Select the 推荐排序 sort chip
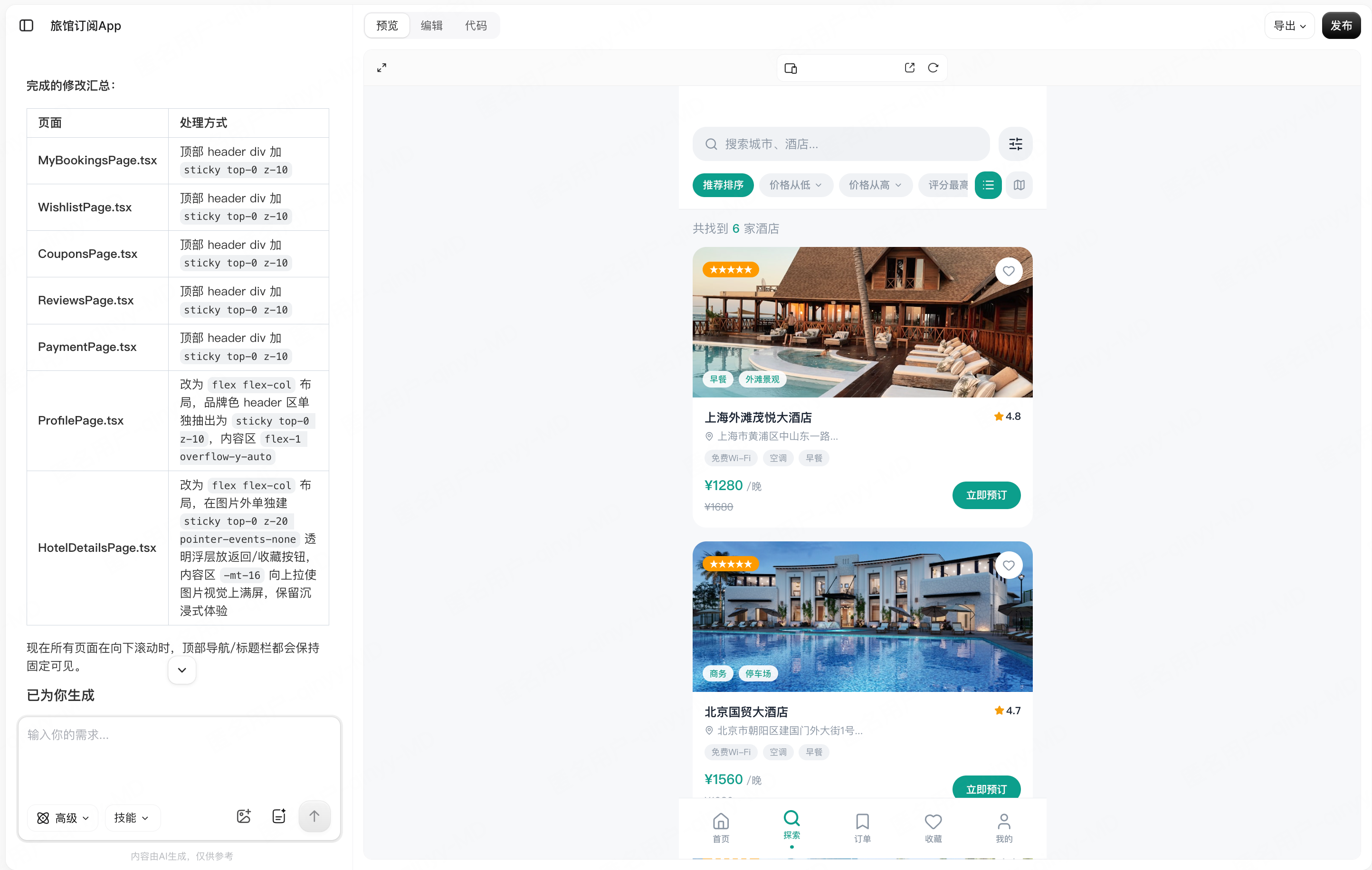This screenshot has height=870, width=1372. 723,185
